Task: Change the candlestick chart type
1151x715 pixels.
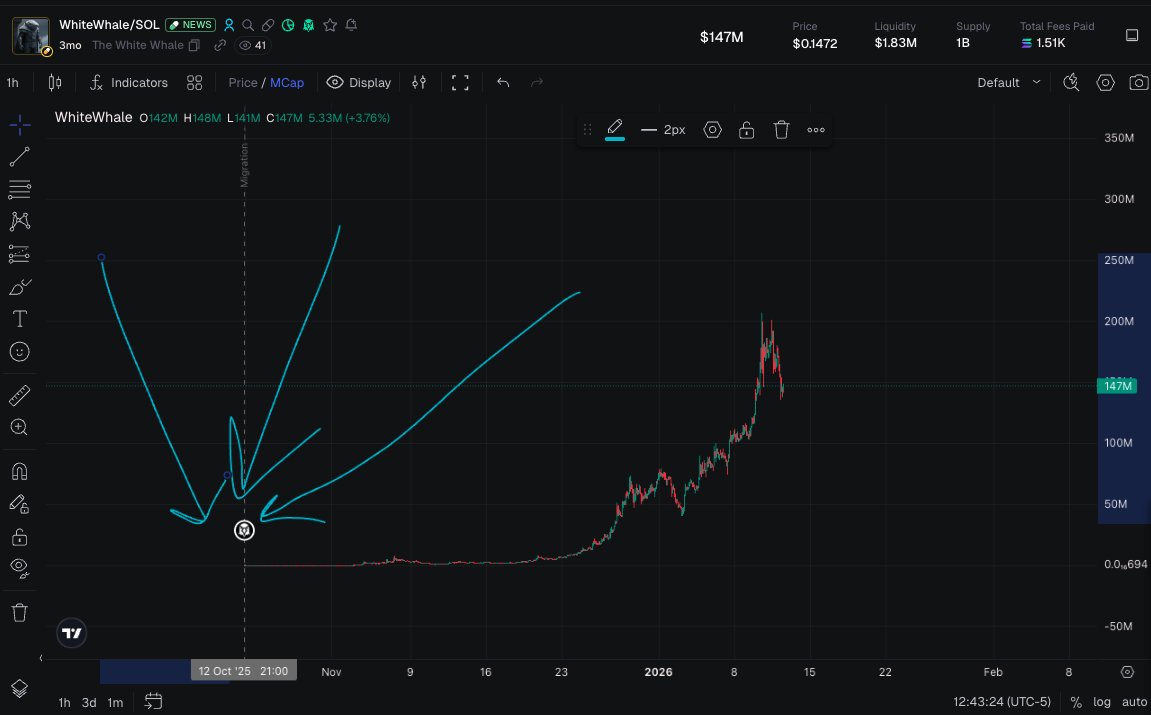Action: click(55, 83)
